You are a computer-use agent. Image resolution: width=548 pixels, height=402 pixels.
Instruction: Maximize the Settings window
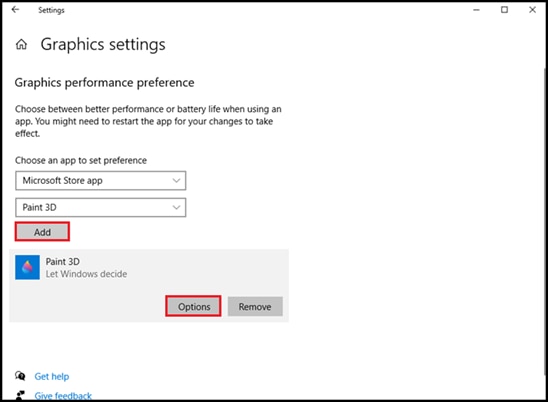point(504,10)
